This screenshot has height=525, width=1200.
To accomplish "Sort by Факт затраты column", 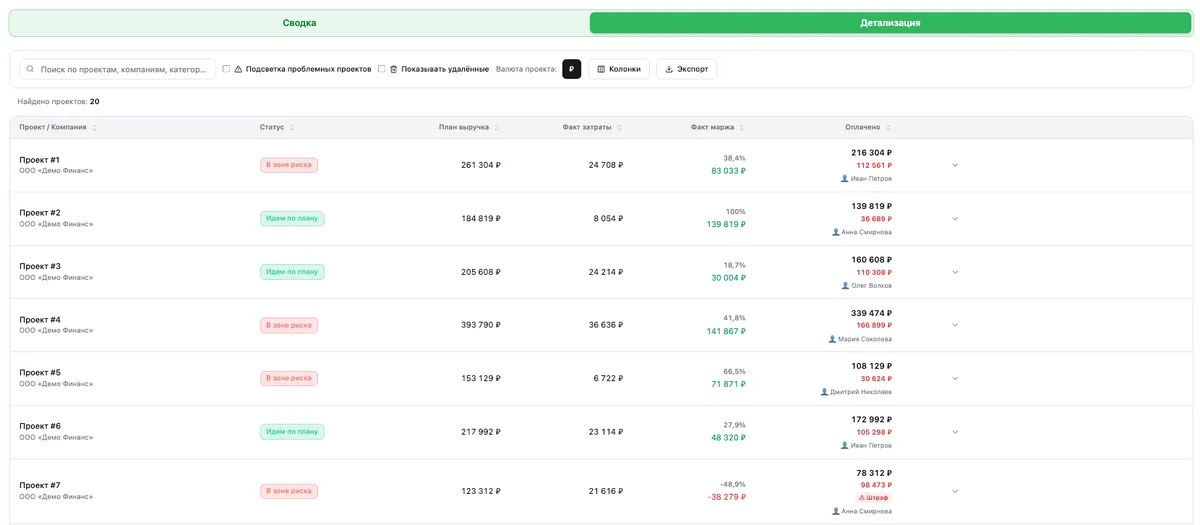I will pos(592,127).
